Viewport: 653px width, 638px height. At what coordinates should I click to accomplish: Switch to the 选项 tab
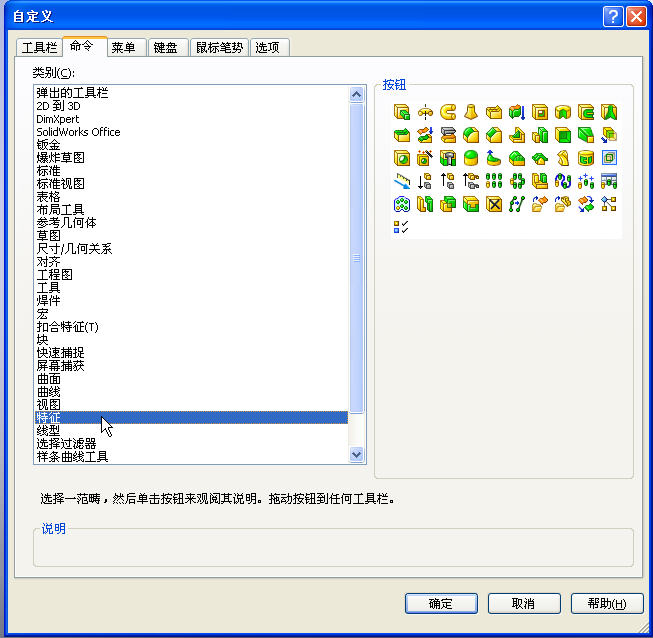(270, 47)
